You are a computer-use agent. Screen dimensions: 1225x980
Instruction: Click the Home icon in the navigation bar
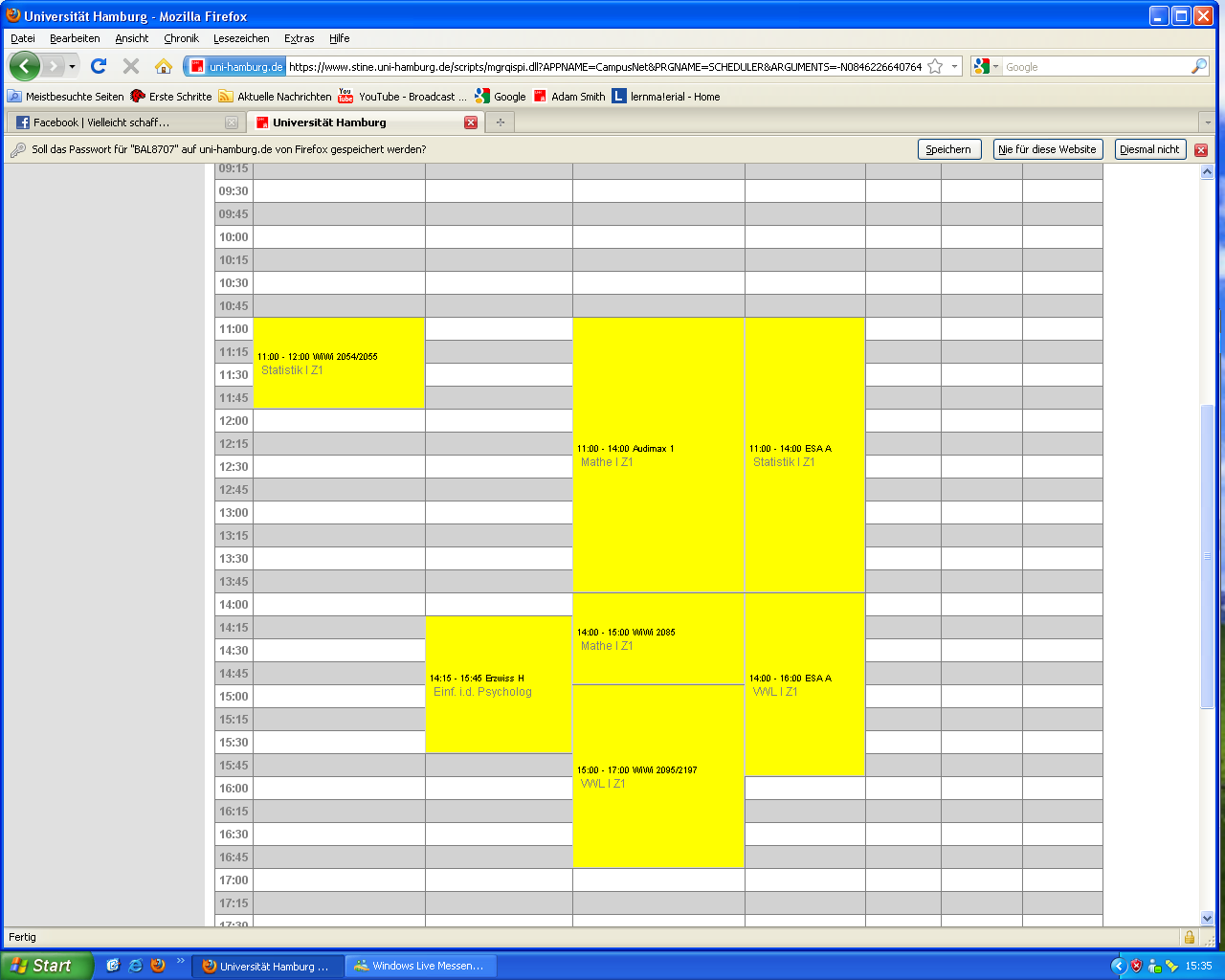tap(164, 66)
